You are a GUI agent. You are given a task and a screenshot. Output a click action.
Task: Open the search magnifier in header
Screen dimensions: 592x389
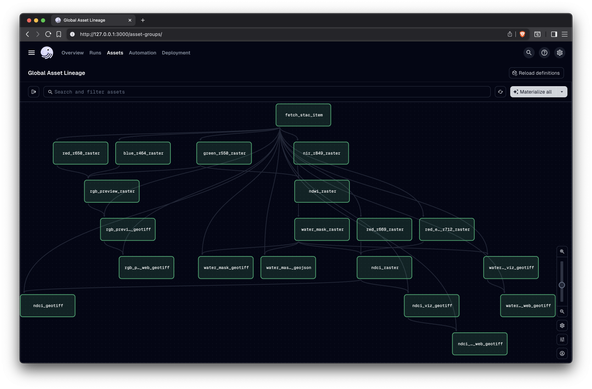tap(529, 53)
